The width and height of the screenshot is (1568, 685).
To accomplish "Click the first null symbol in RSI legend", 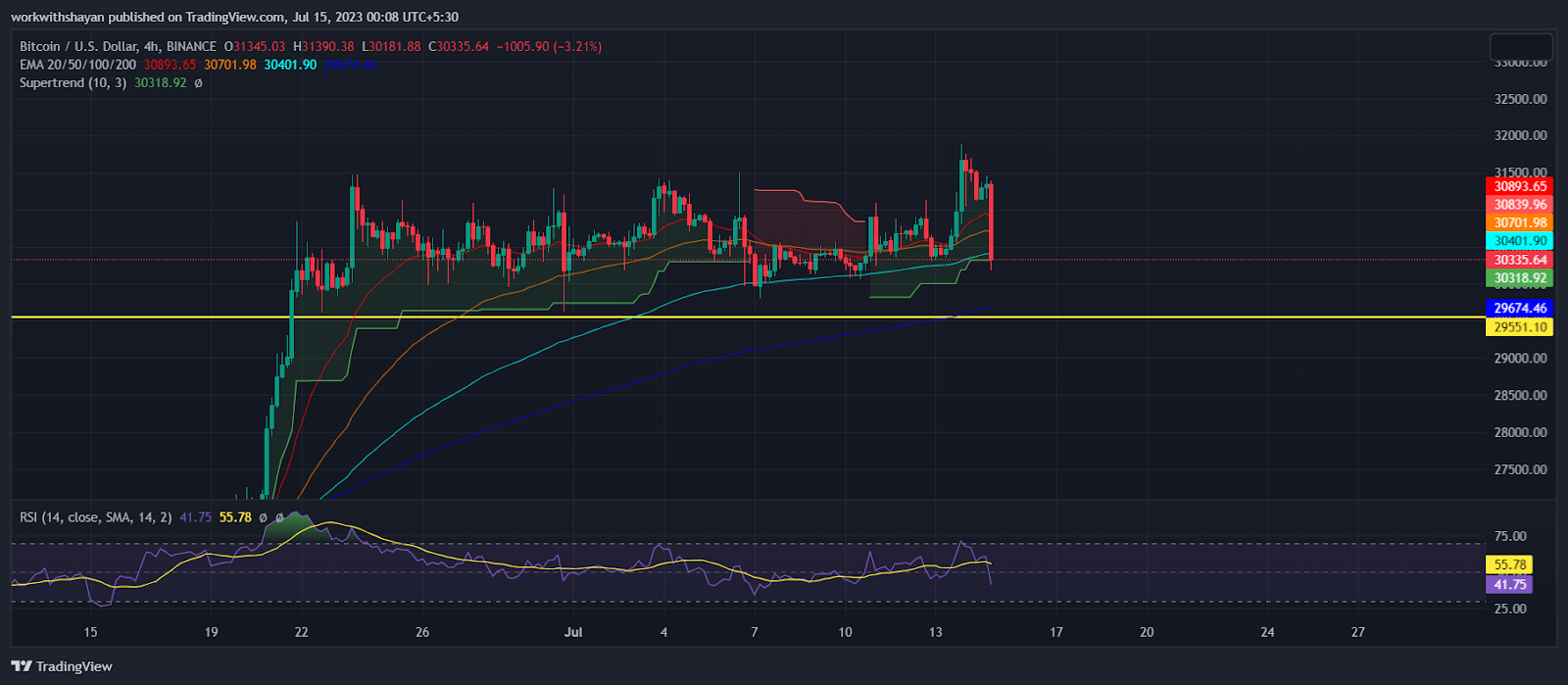I will click(264, 517).
